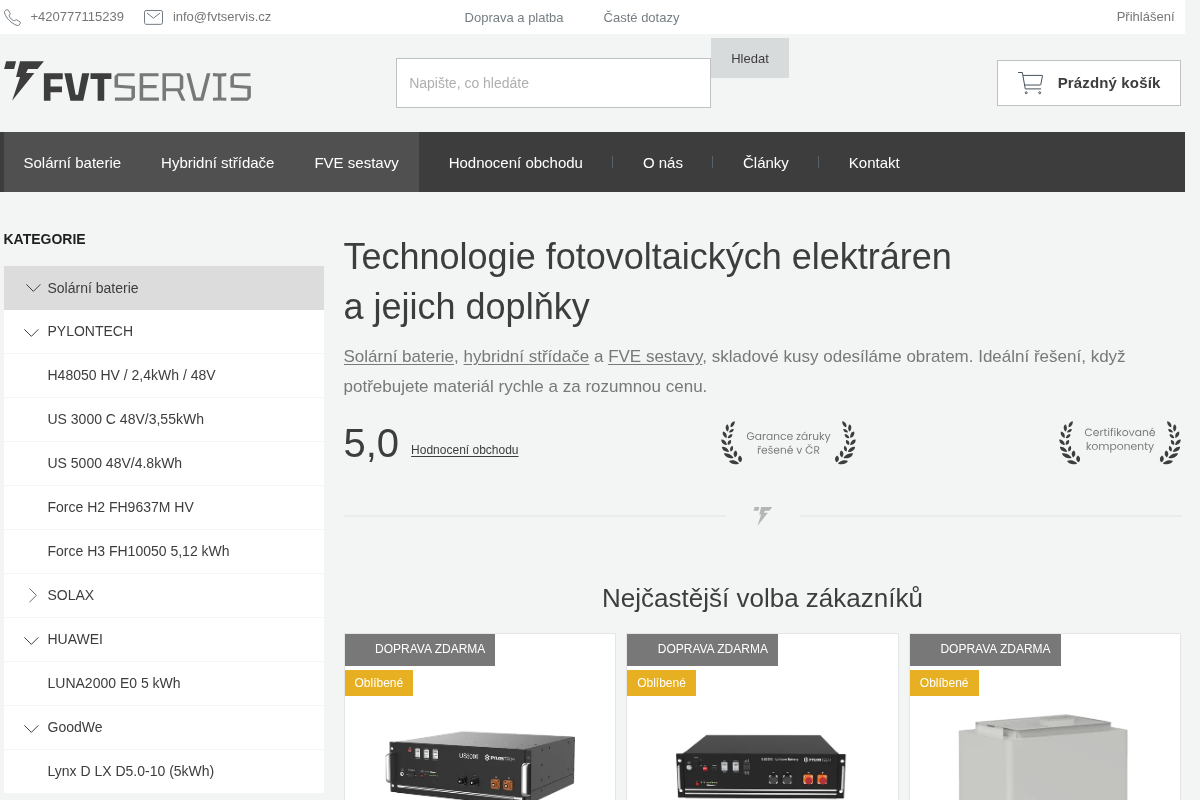This screenshot has height=800, width=1200.
Task: Click the Certifikované komponenty badge
Action: 1120,443
